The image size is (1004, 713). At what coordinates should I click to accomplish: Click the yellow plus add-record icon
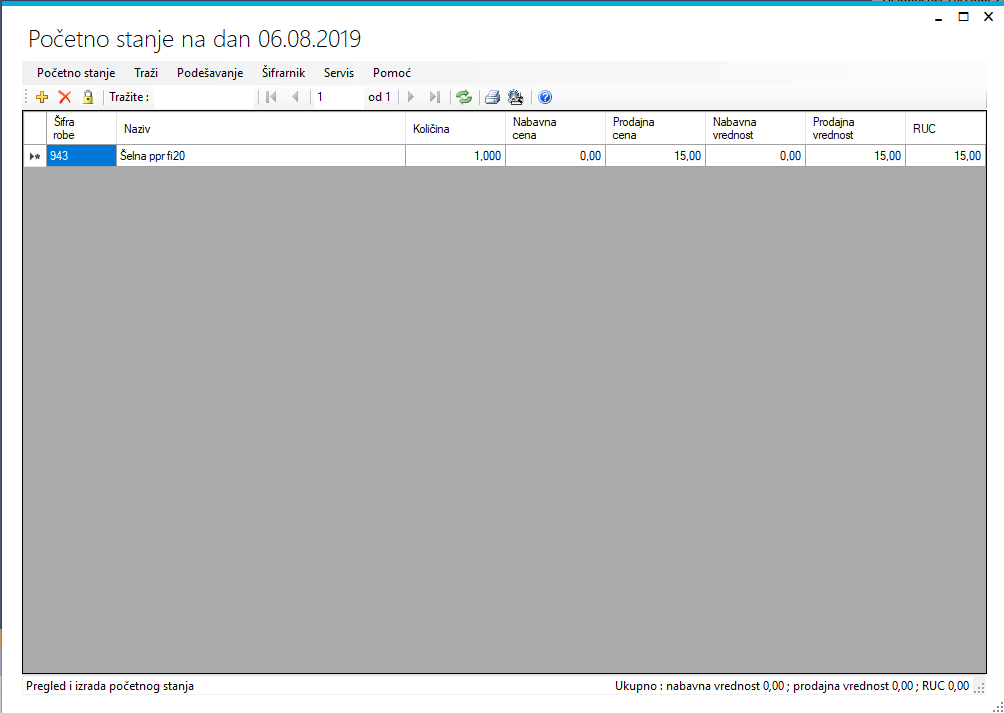pos(42,97)
